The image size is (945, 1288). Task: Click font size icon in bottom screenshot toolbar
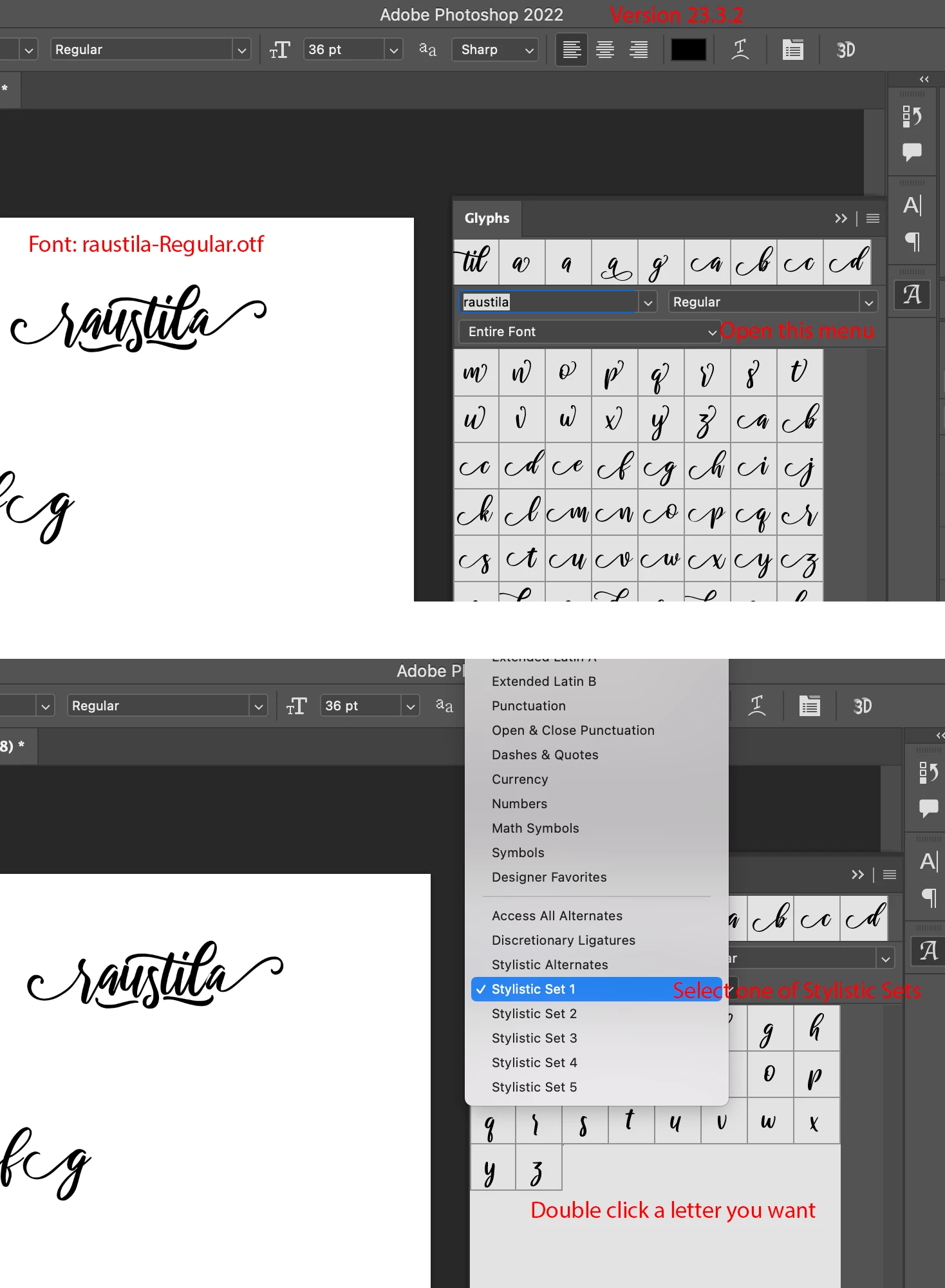(x=297, y=706)
